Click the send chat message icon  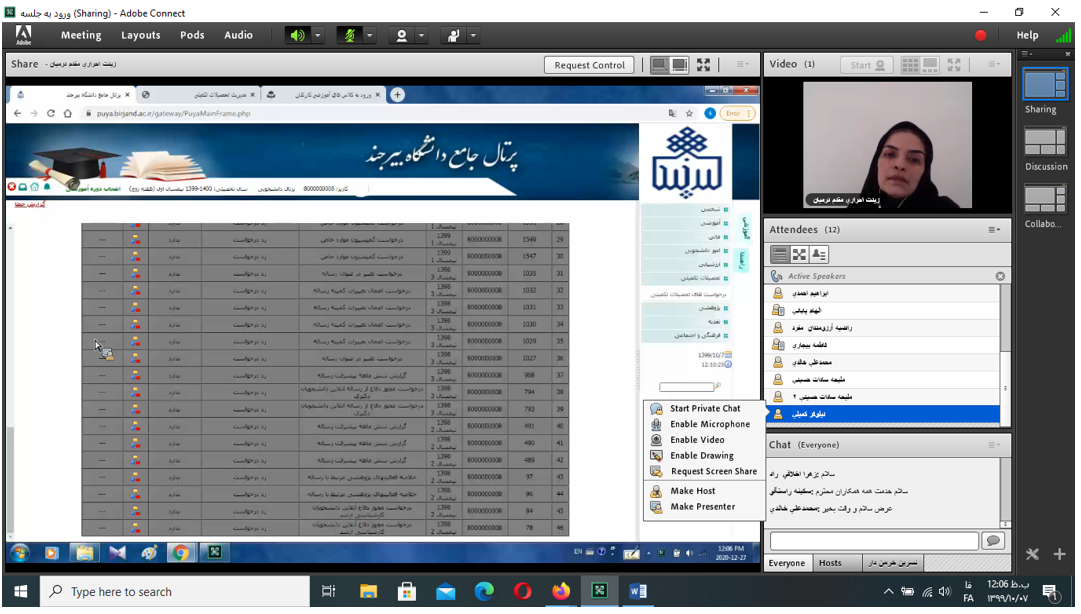(x=993, y=541)
